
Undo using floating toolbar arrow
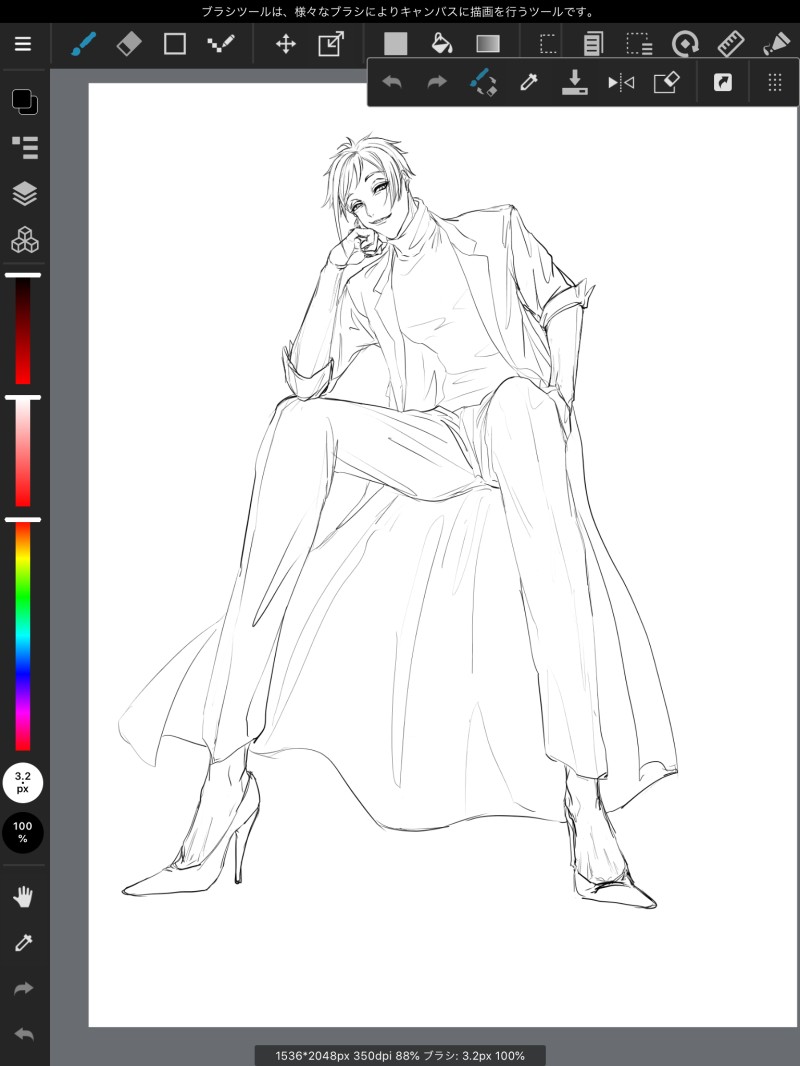[x=392, y=83]
